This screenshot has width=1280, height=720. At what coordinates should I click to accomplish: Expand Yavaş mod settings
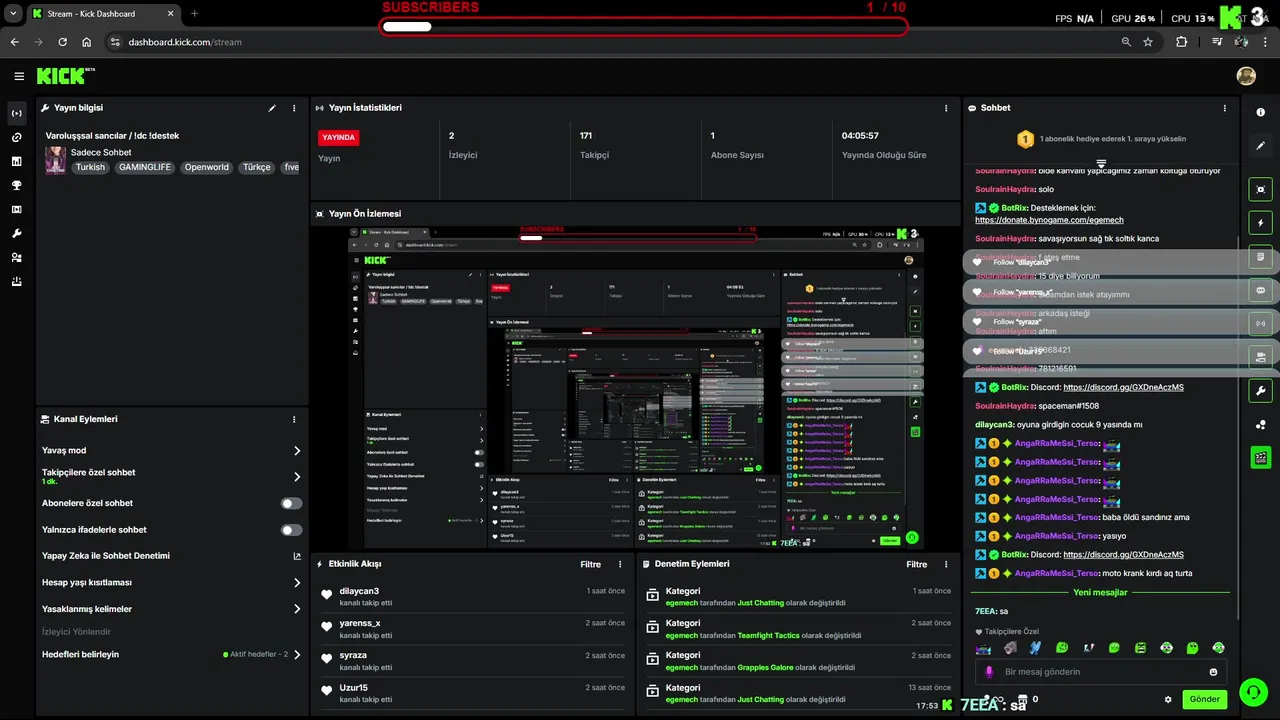297,451
